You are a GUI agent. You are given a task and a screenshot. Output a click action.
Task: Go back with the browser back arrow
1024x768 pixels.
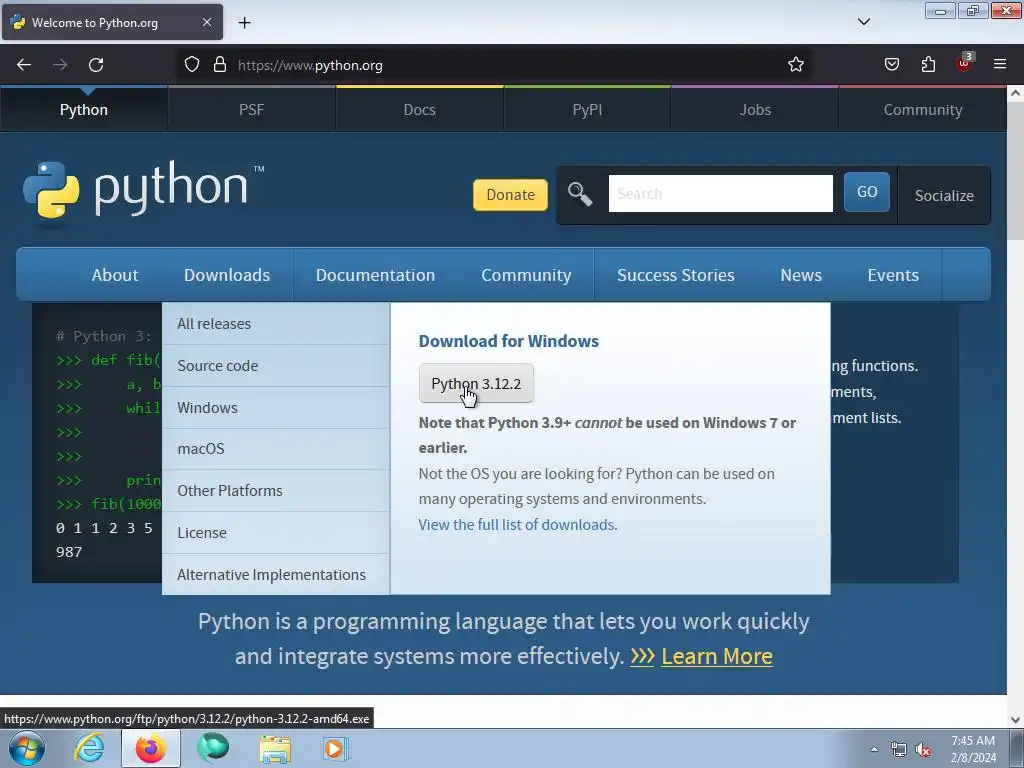pos(24,65)
